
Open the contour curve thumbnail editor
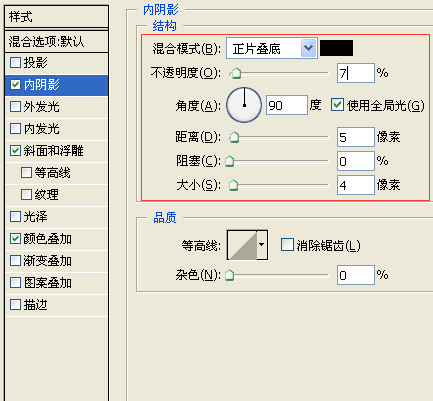242,245
